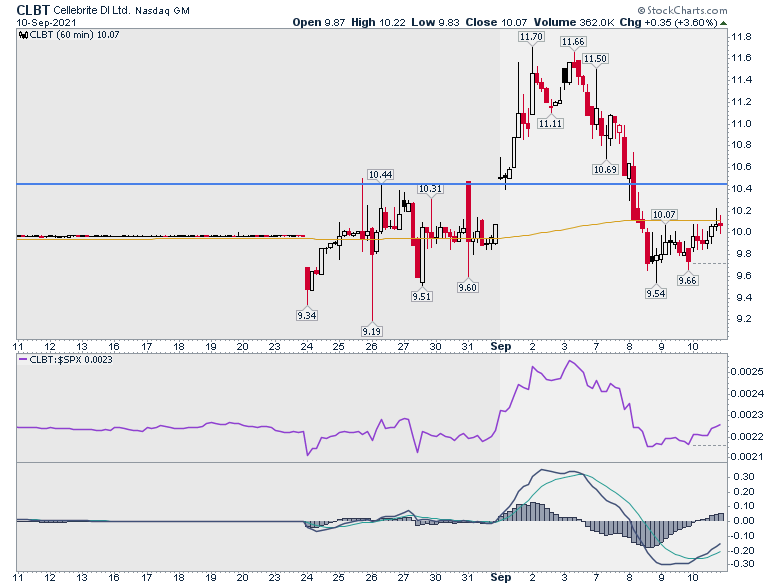Click the 10.44 price label
This screenshot has height=586, width=780.
coord(380,175)
